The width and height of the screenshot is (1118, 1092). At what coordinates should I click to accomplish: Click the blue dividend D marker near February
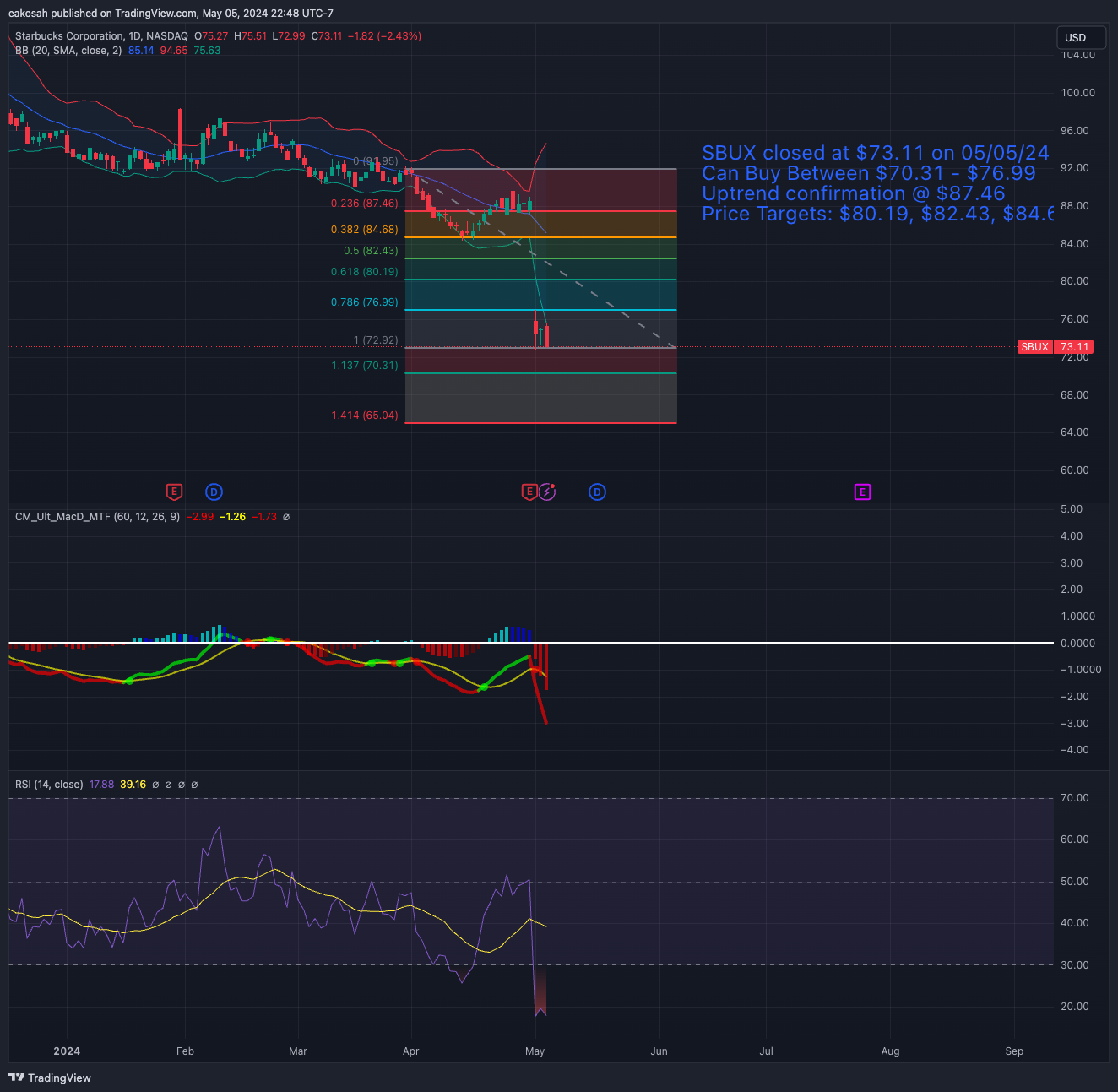click(214, 492)
